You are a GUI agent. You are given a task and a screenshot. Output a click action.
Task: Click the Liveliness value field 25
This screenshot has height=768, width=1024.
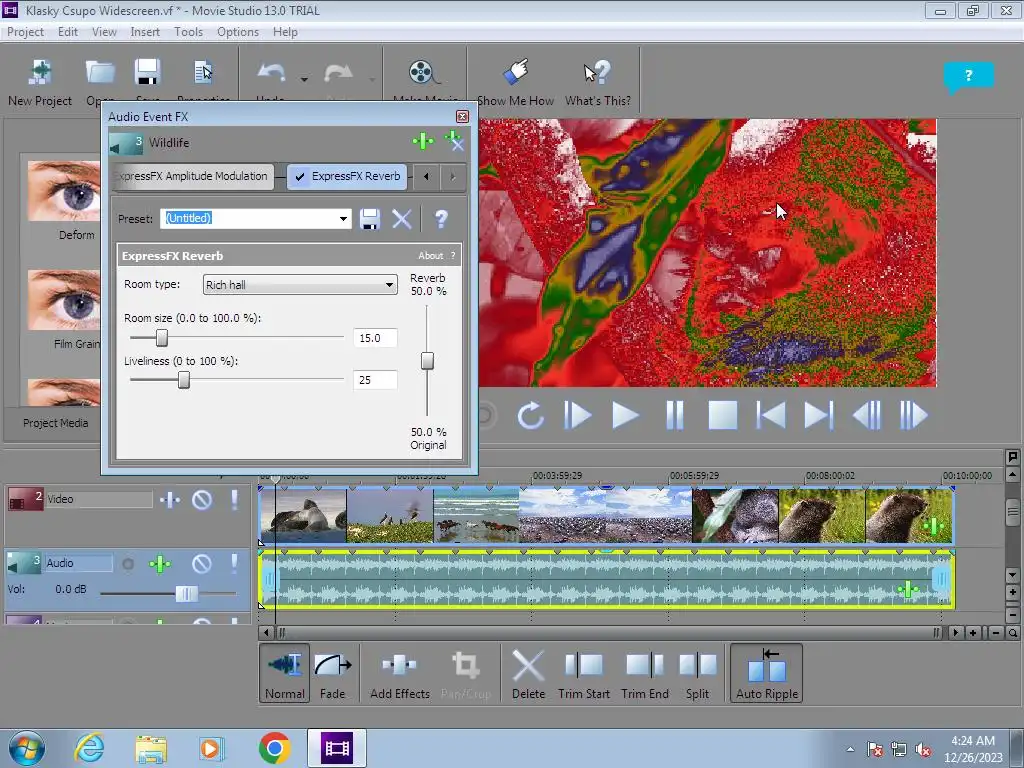(375, 380)
